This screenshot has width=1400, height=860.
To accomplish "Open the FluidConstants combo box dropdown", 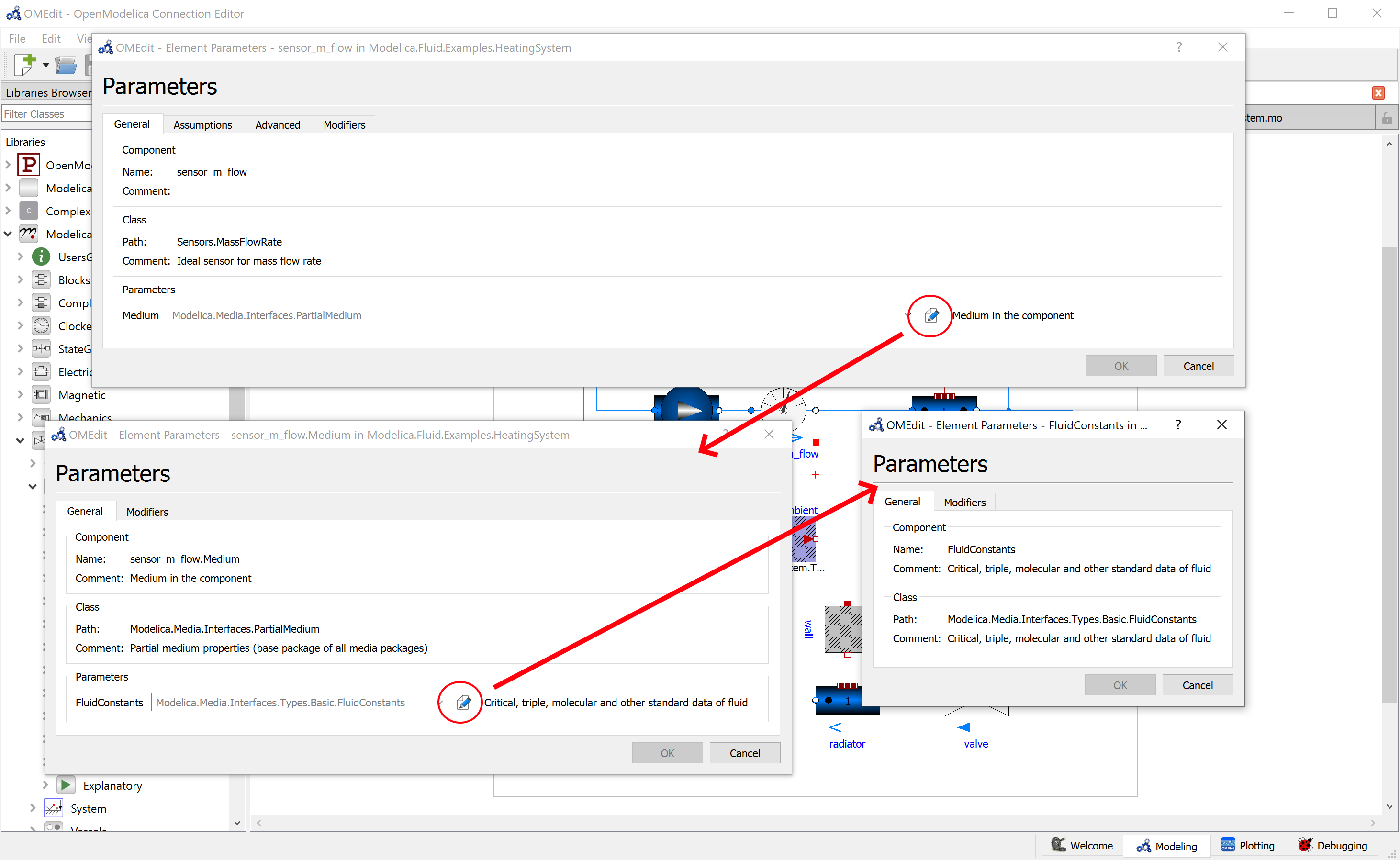I will (440, 703).
